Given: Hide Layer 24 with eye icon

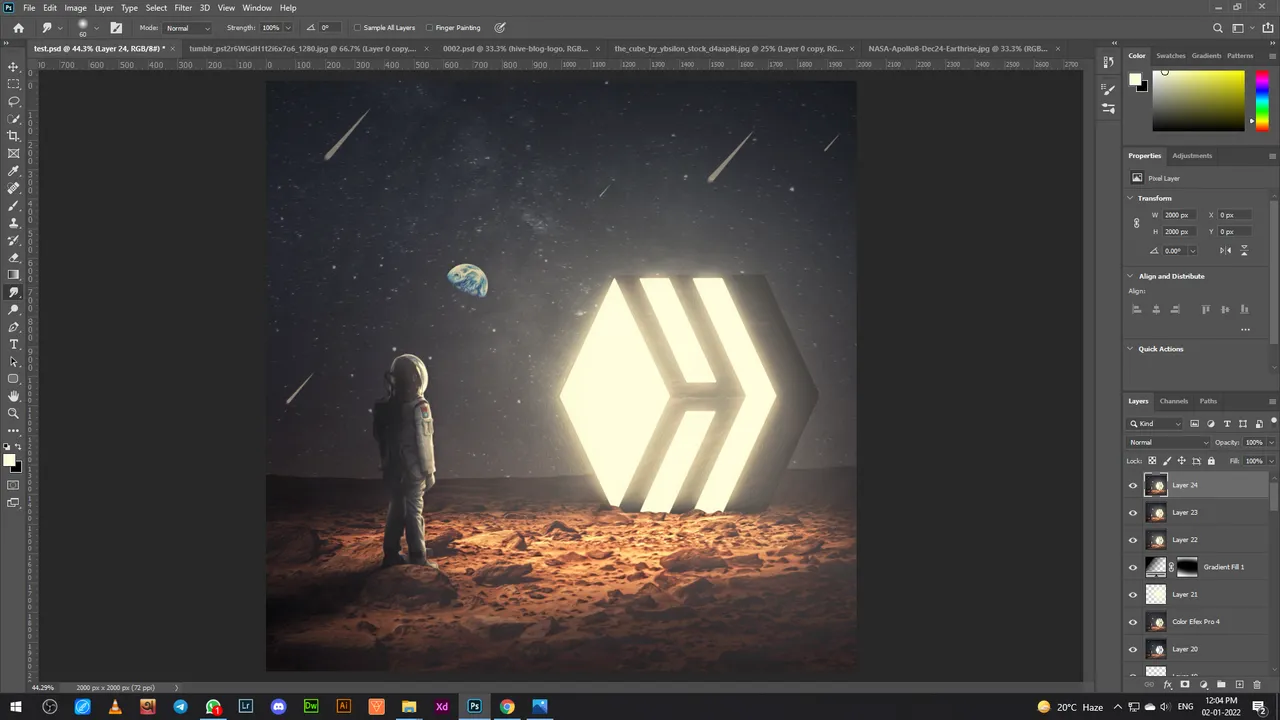Looking at the screenshot, I should pos(1133,485).
